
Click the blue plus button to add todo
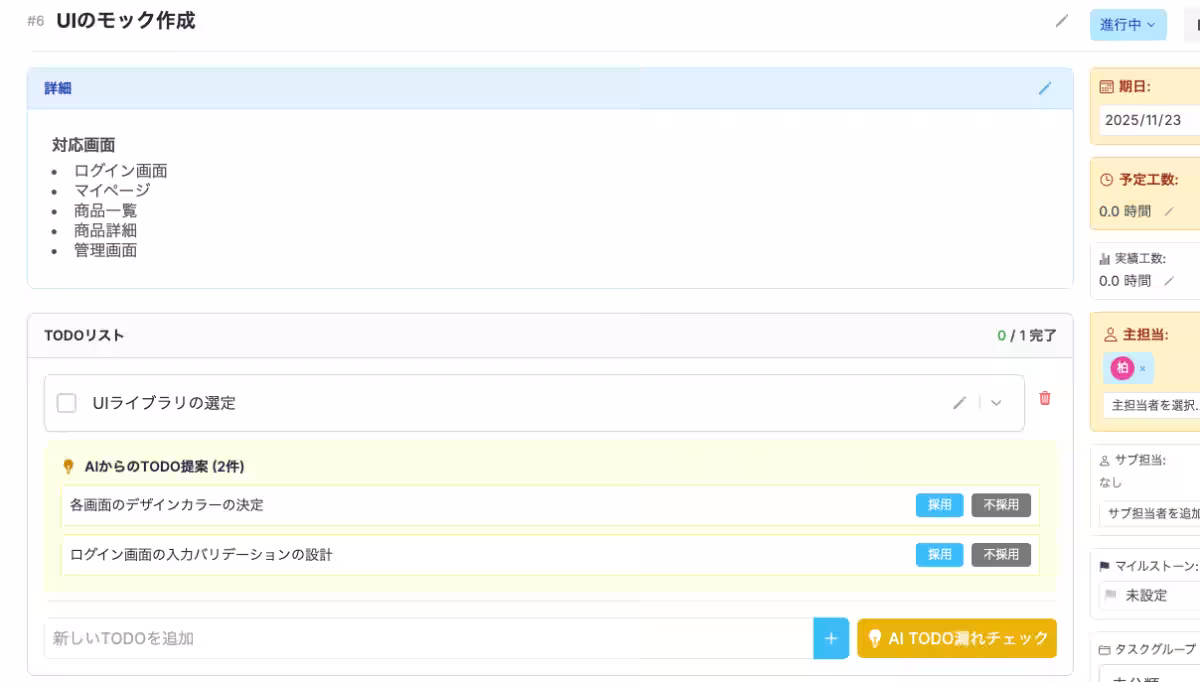point(831,638)
